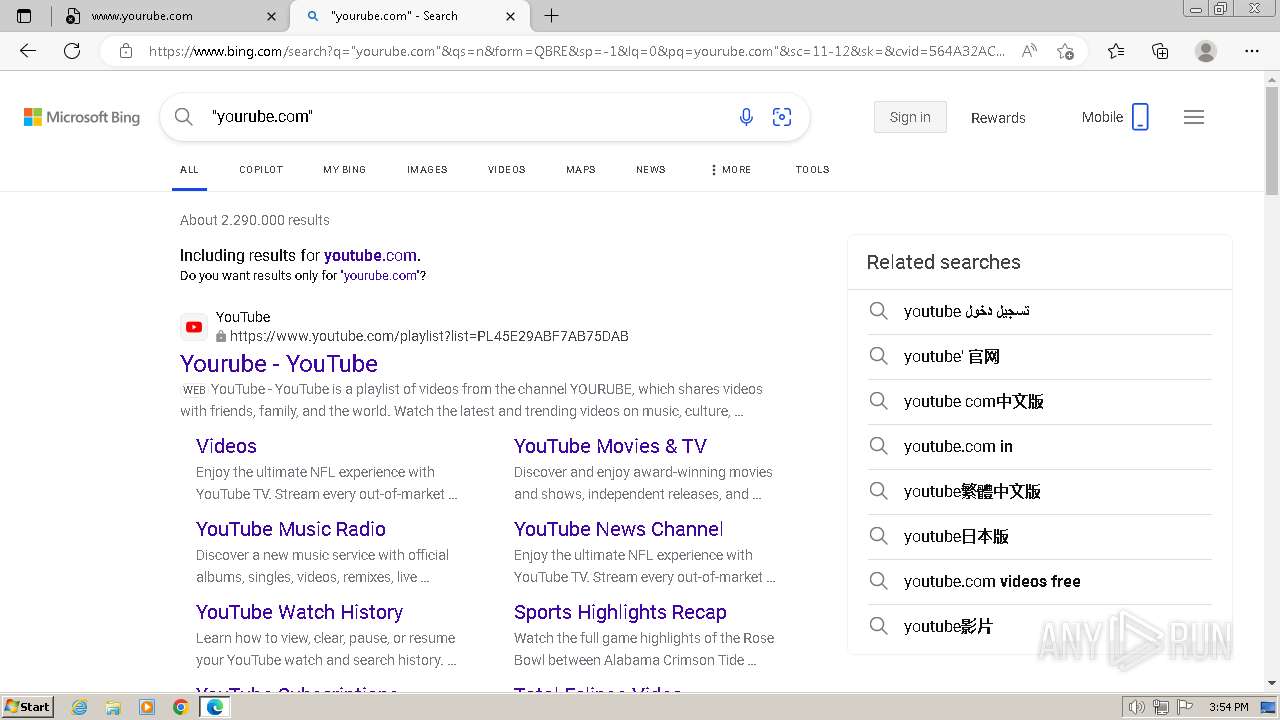Click the volume speaker tray icon
Screen dimensions: 1280x720
(1137, 707)
